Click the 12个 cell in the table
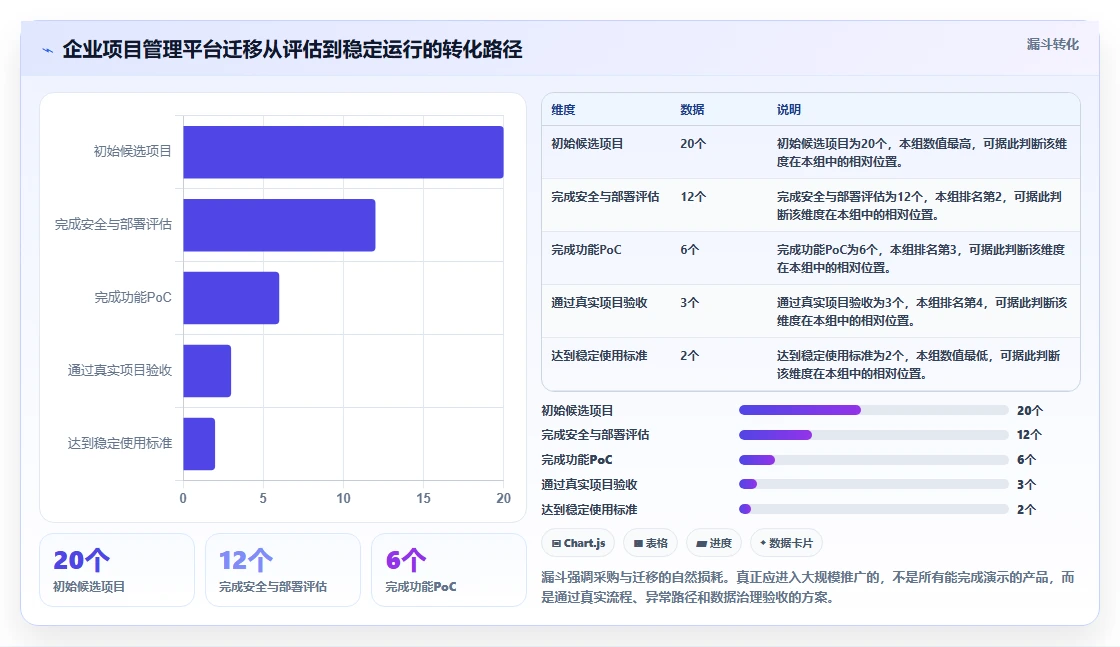1120x647 pixels. 693,196
